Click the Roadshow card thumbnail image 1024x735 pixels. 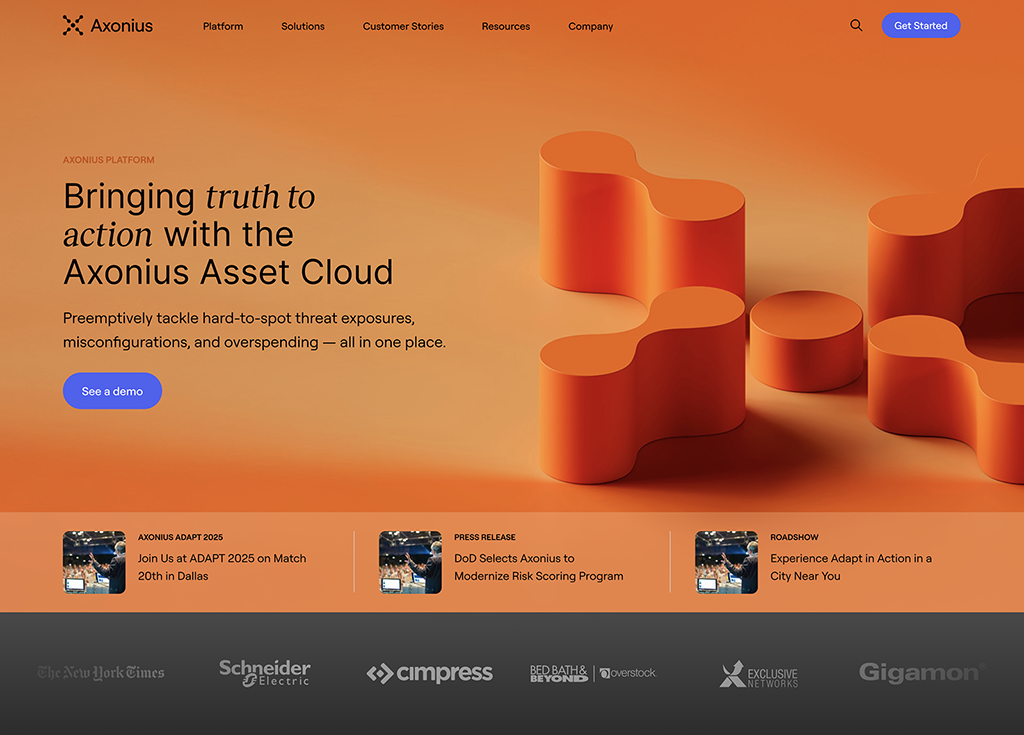click(x=726, y=562)
